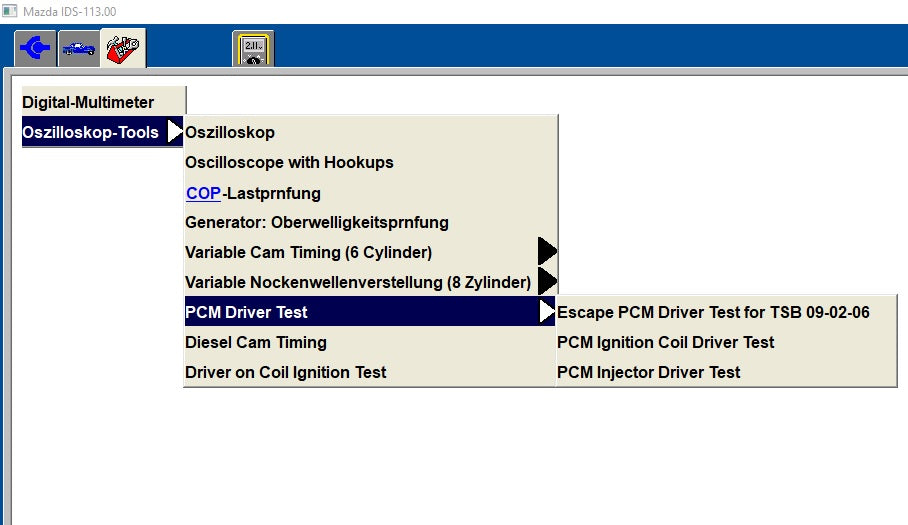Open Diesel Cam Timing
Viewport: 908px width, 525px height.
point(256,342)
